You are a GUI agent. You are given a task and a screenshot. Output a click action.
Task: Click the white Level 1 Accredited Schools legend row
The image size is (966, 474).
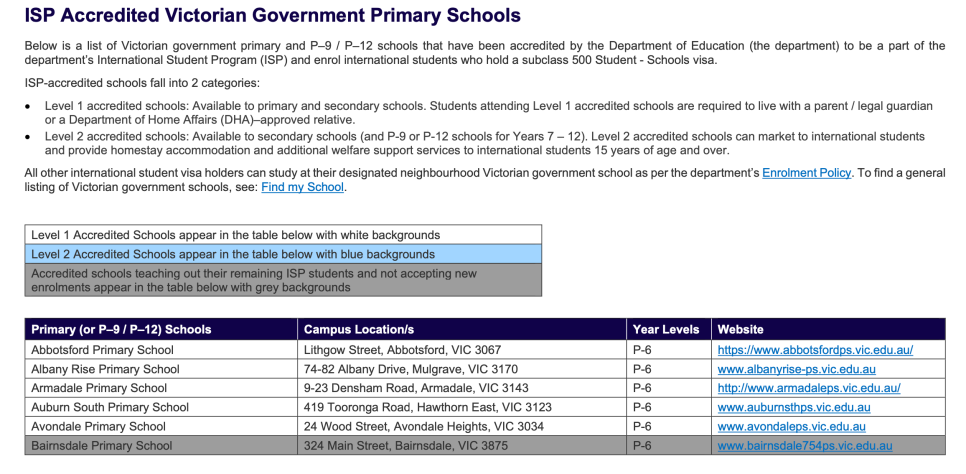[x=283, y=235]
